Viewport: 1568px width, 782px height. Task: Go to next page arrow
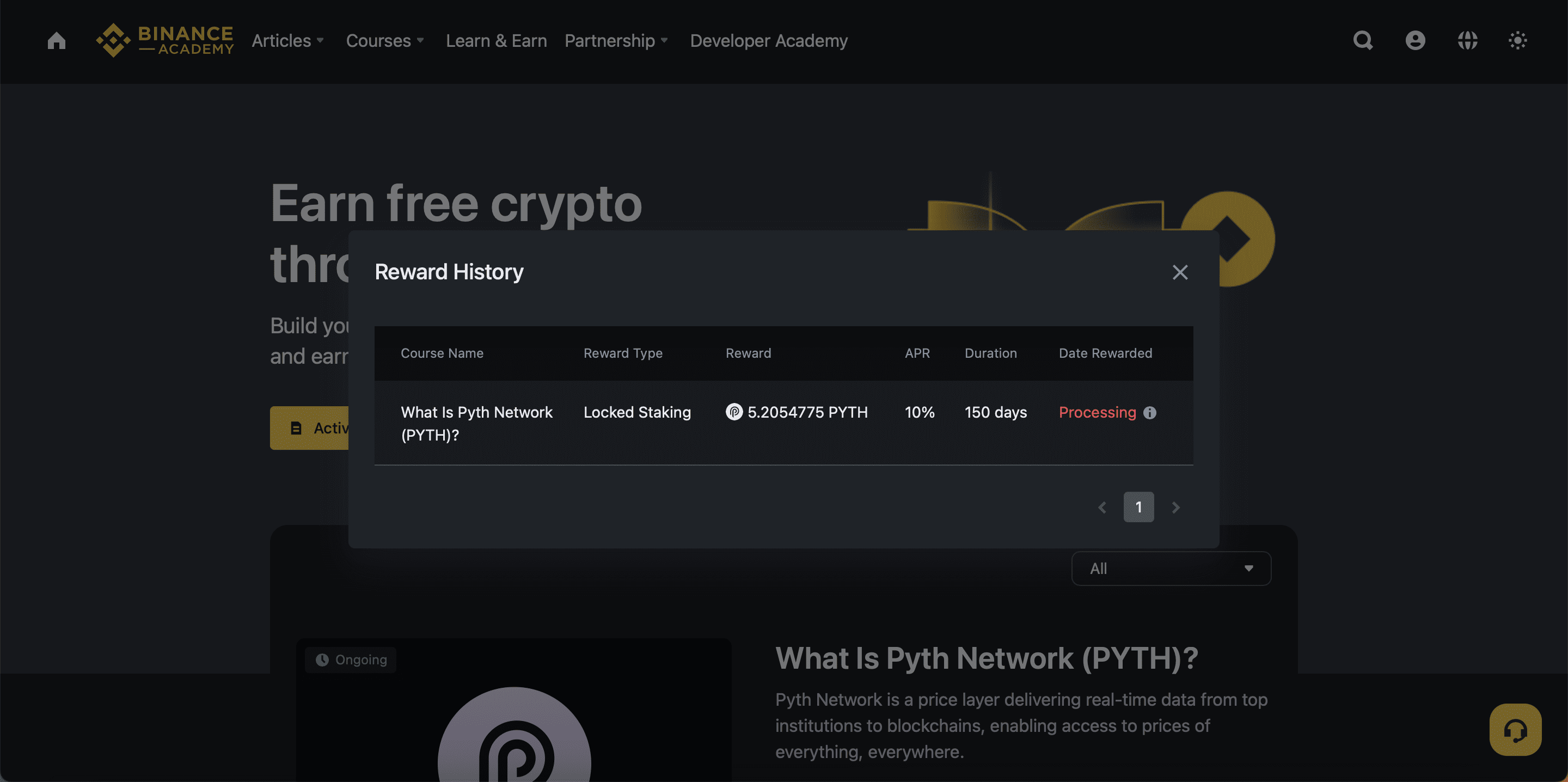tap(1175, 506)
